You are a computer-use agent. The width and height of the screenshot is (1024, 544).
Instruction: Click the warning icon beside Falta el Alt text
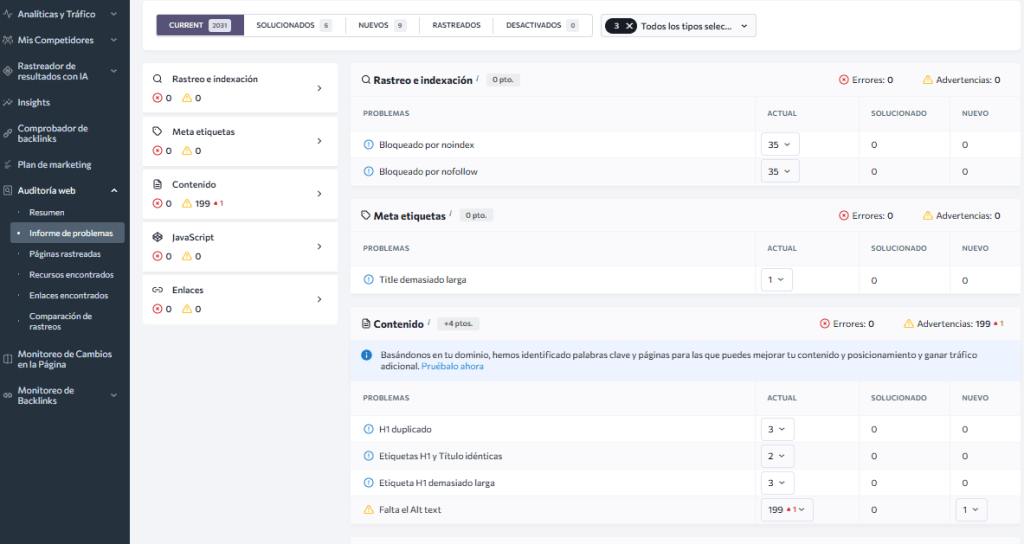[x=368, y=510]
